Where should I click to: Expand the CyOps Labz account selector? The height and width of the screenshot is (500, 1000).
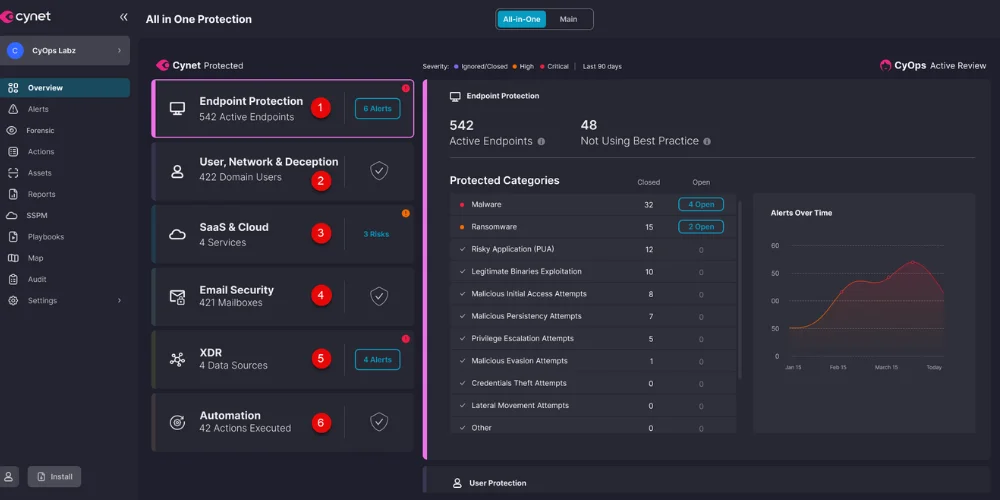(119, 50)
